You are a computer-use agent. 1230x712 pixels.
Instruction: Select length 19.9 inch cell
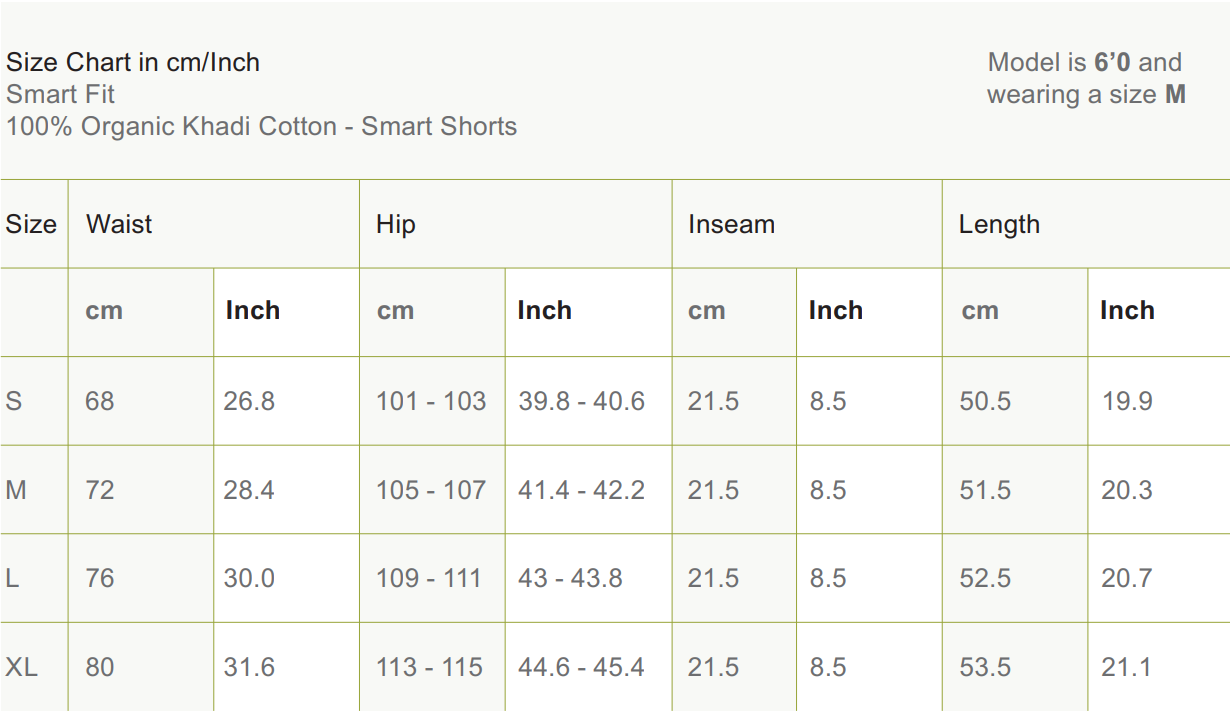[x=1127, y=401]
